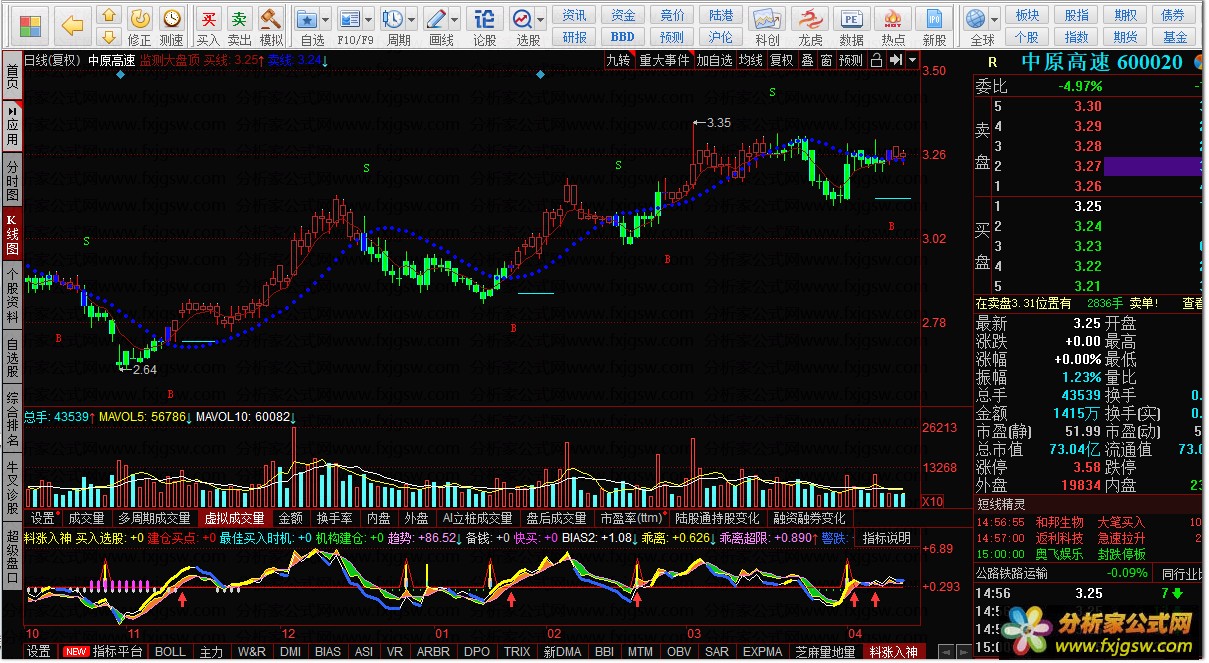Open the 首页 sidebar tab
Image resolution: width=1209 pixels, height=663 pixels.
12,77
